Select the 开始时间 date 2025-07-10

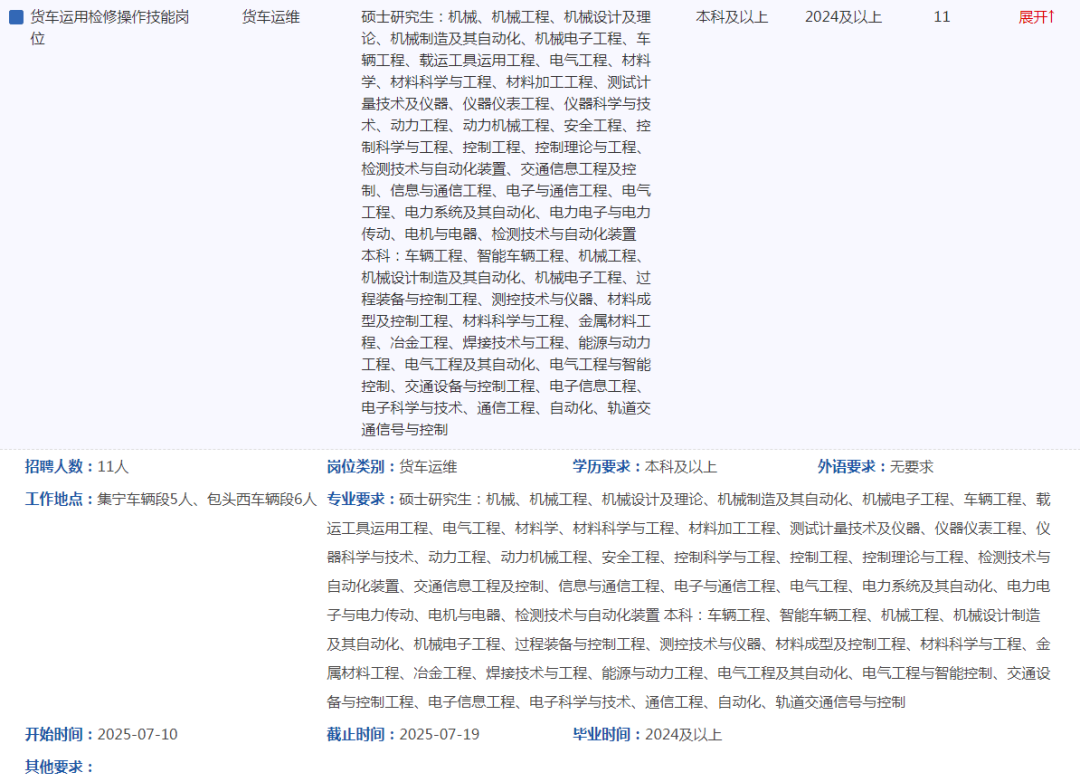[138, 734]
